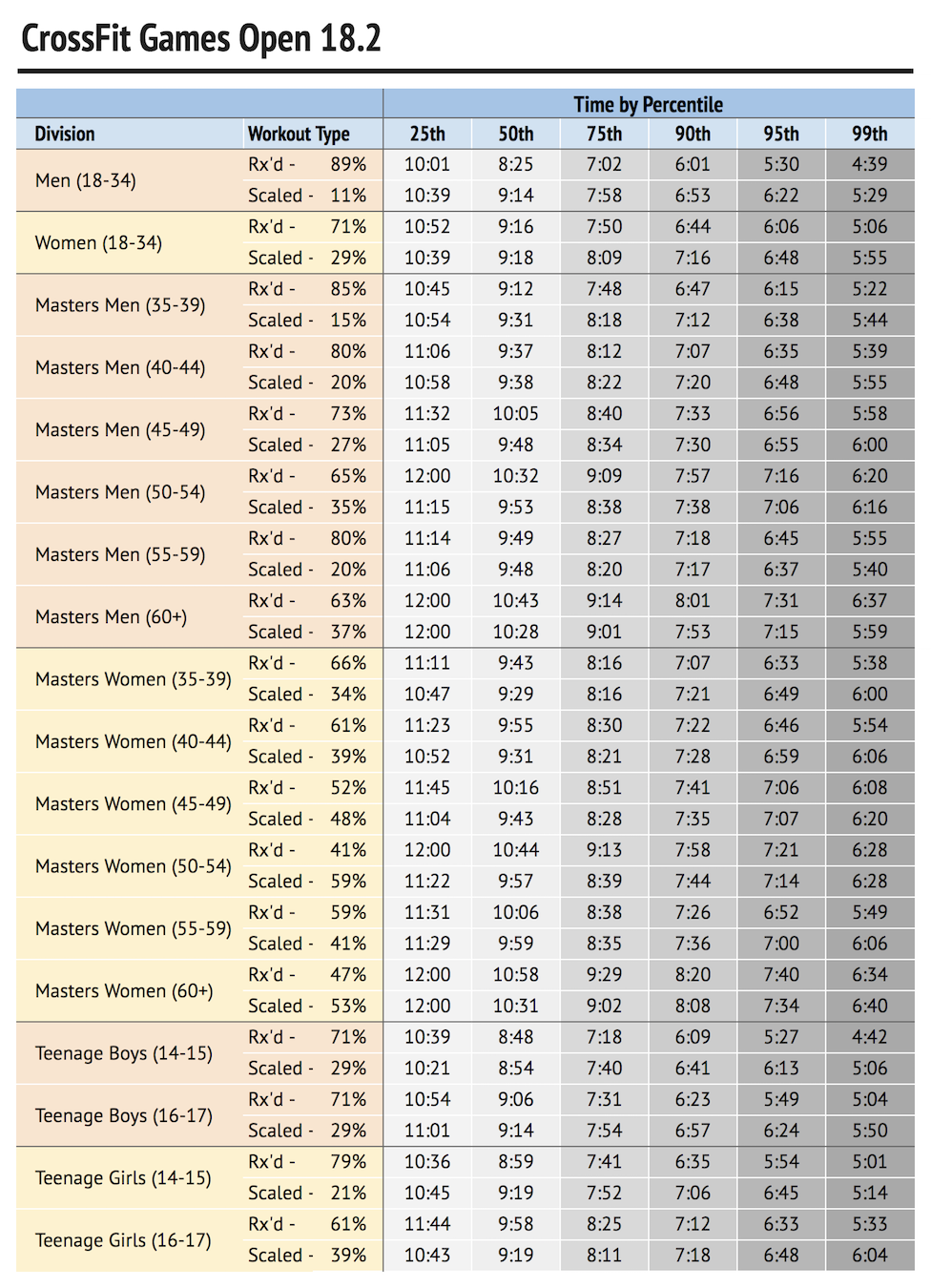931x1288 pixels.
Task: Click Teenage Girls (16-17) division label
Action: [x=123, y=1240]
